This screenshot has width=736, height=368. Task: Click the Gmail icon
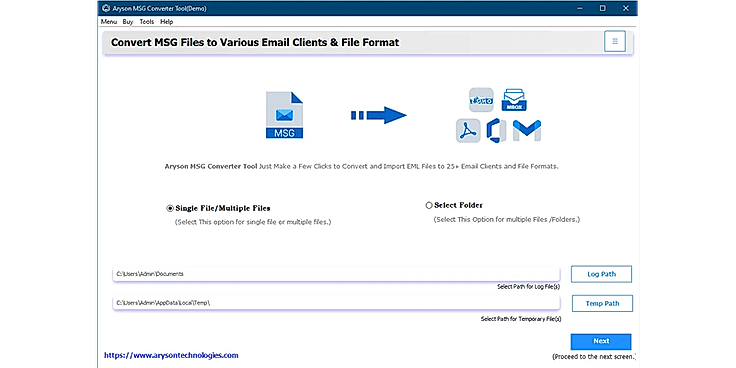point(527,131)
